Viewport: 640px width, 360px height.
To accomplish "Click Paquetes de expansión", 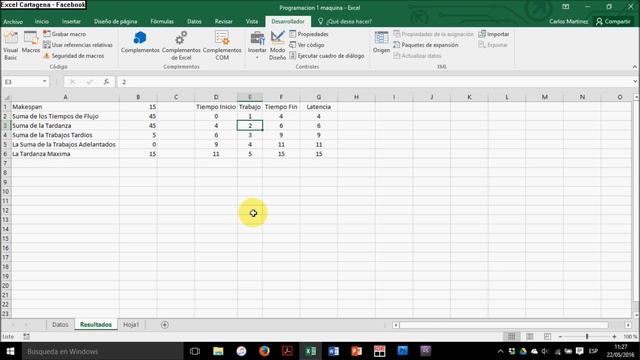I will click(x=426, y=45).
